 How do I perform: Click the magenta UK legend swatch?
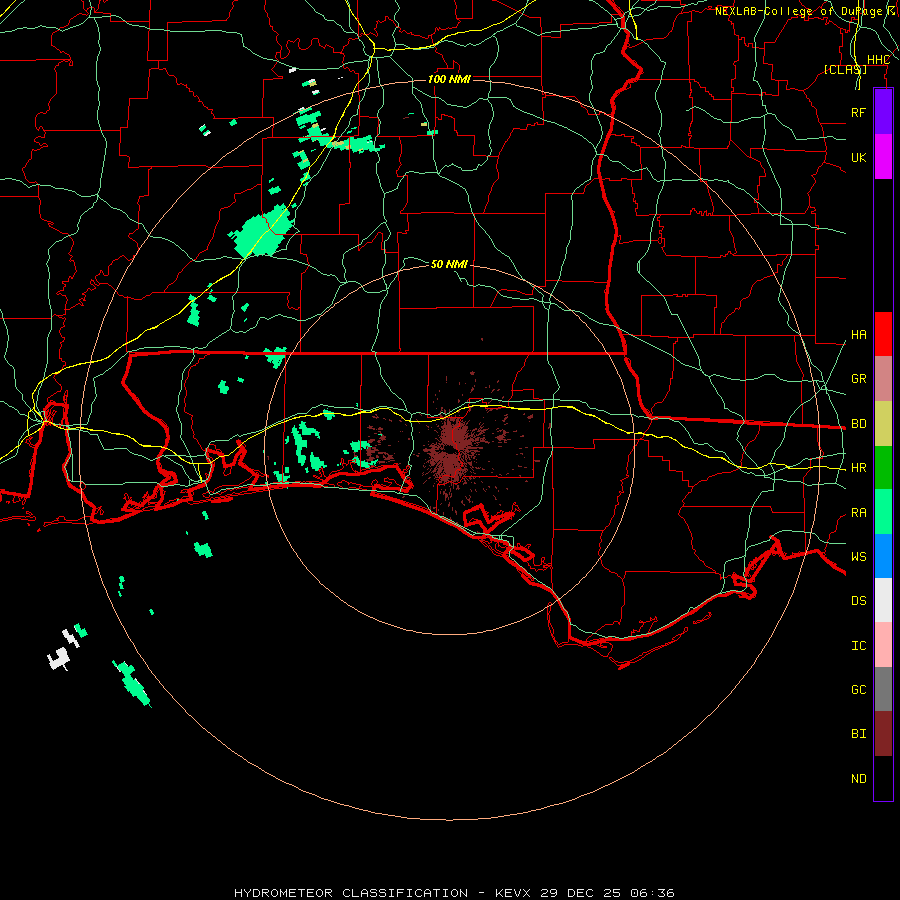point(883,157)
